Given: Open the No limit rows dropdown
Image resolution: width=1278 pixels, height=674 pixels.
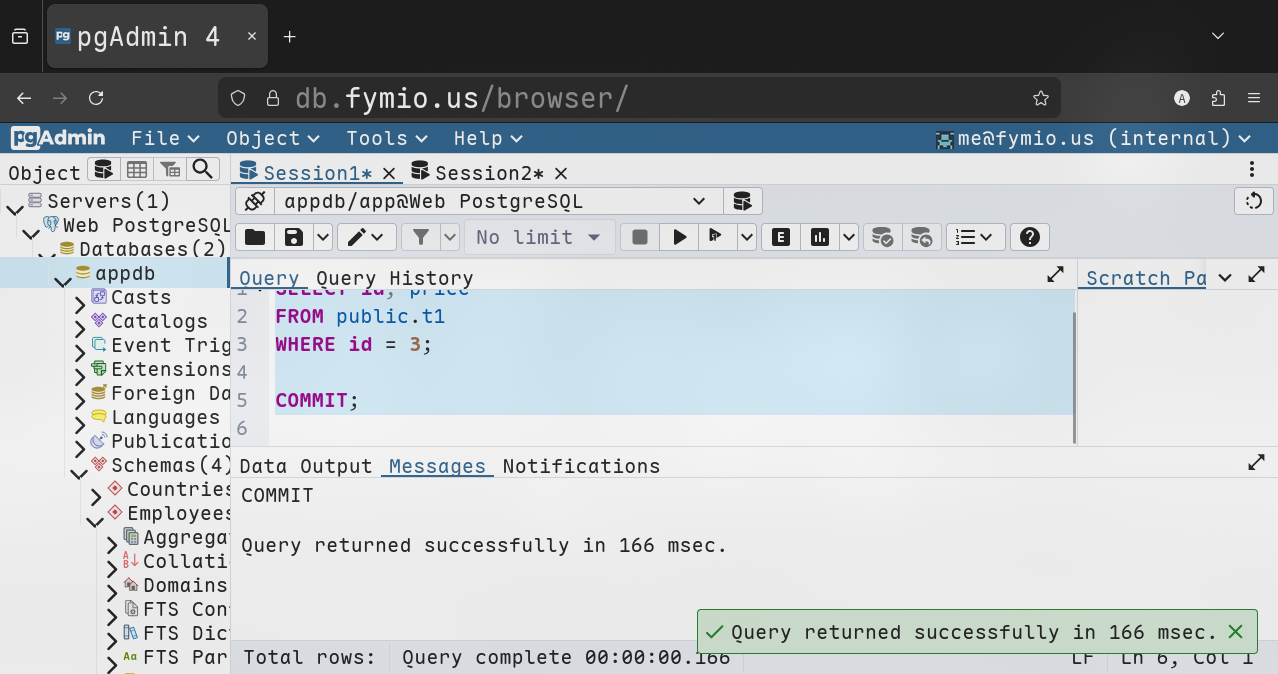Looking at the screenshot, I should pyautogui.click(x=539, y=237).
